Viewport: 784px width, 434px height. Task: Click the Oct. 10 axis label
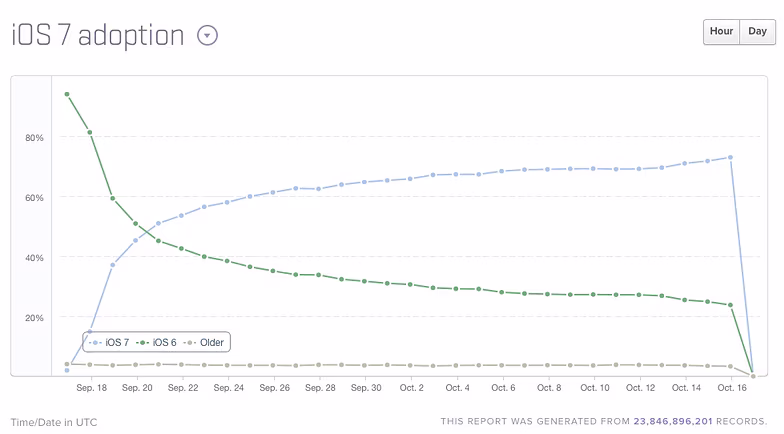(x=595, y=388)
